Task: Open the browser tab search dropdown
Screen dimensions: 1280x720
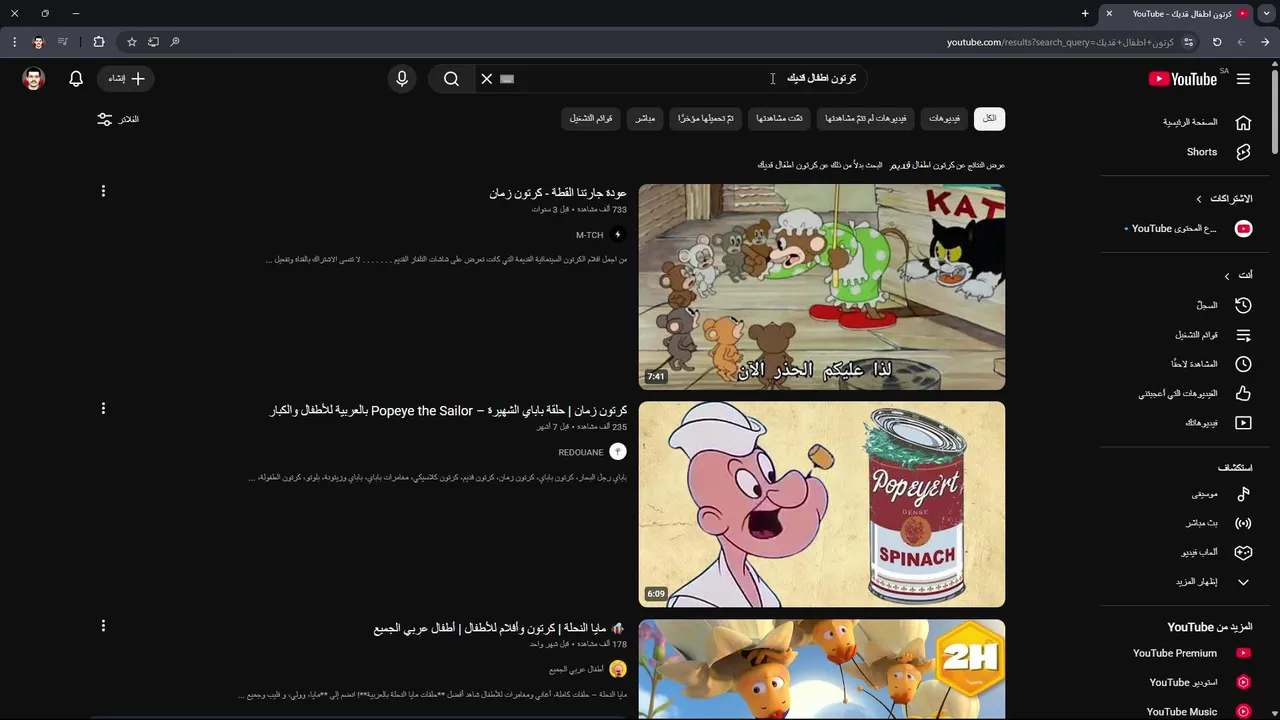Action: click(x=1267, y=14)
